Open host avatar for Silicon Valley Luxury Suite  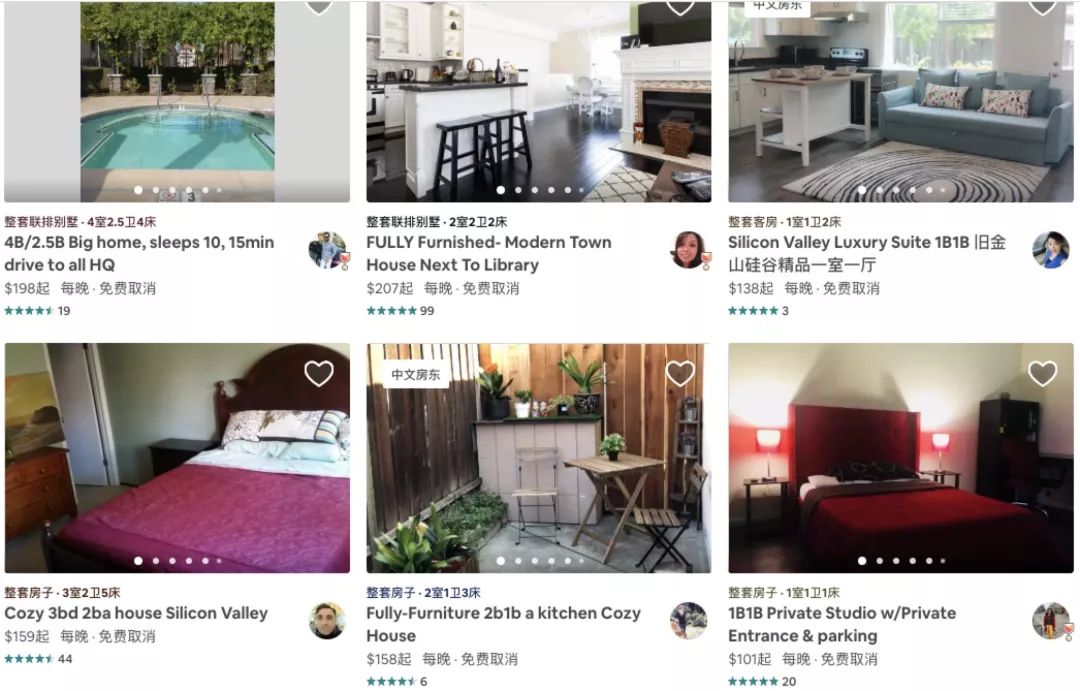[1051, 250]
